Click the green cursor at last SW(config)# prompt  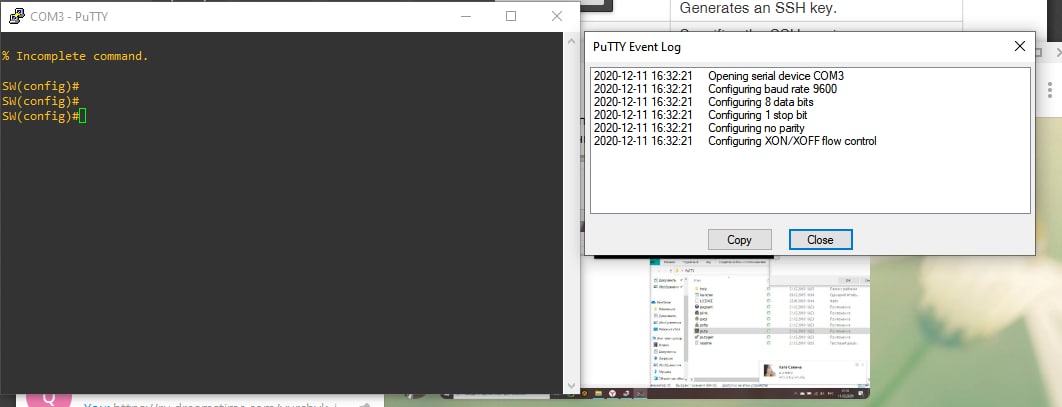(x=83, y=116)
